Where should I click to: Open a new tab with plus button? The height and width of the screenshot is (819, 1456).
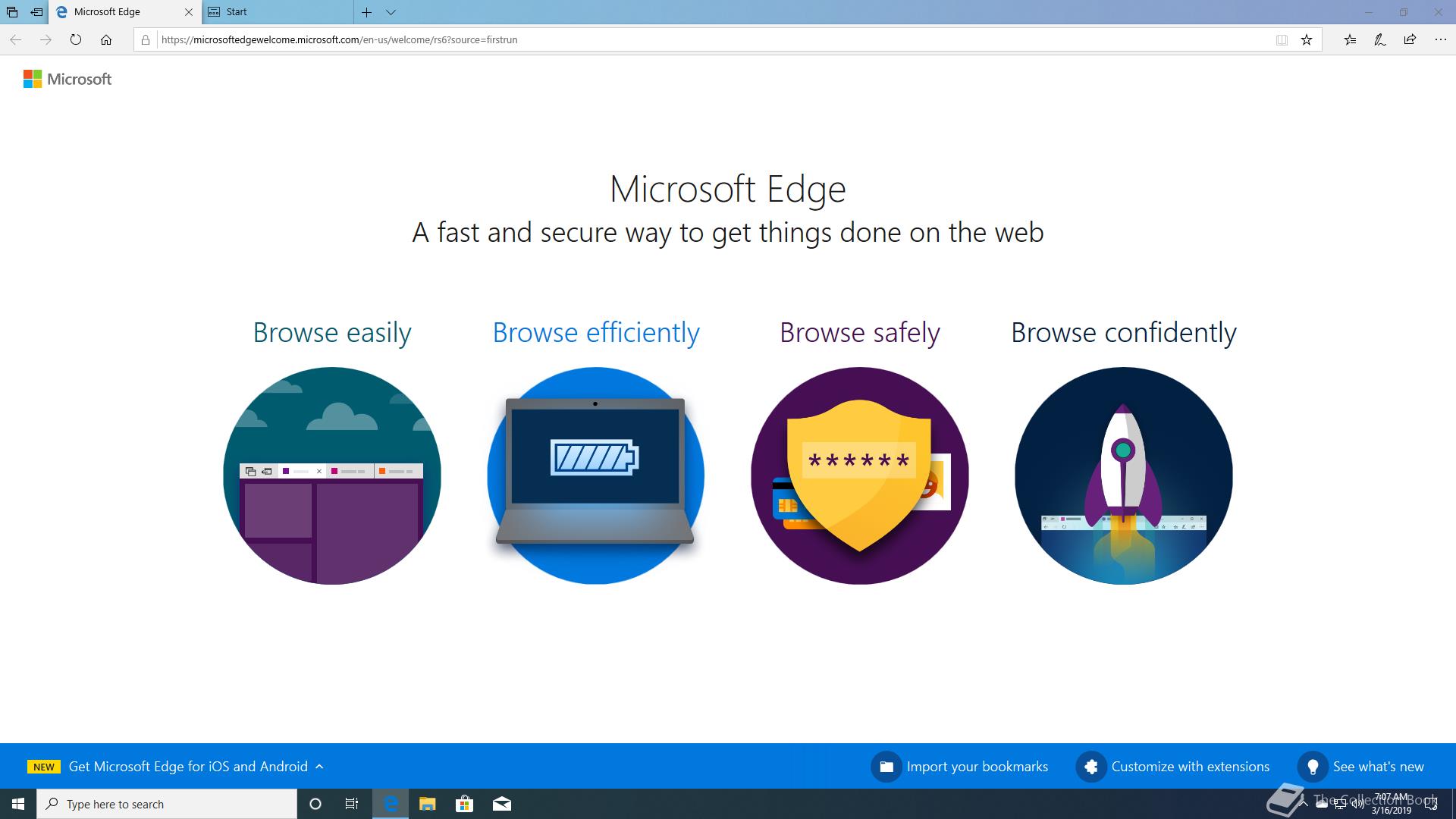(x=366, y=12)
